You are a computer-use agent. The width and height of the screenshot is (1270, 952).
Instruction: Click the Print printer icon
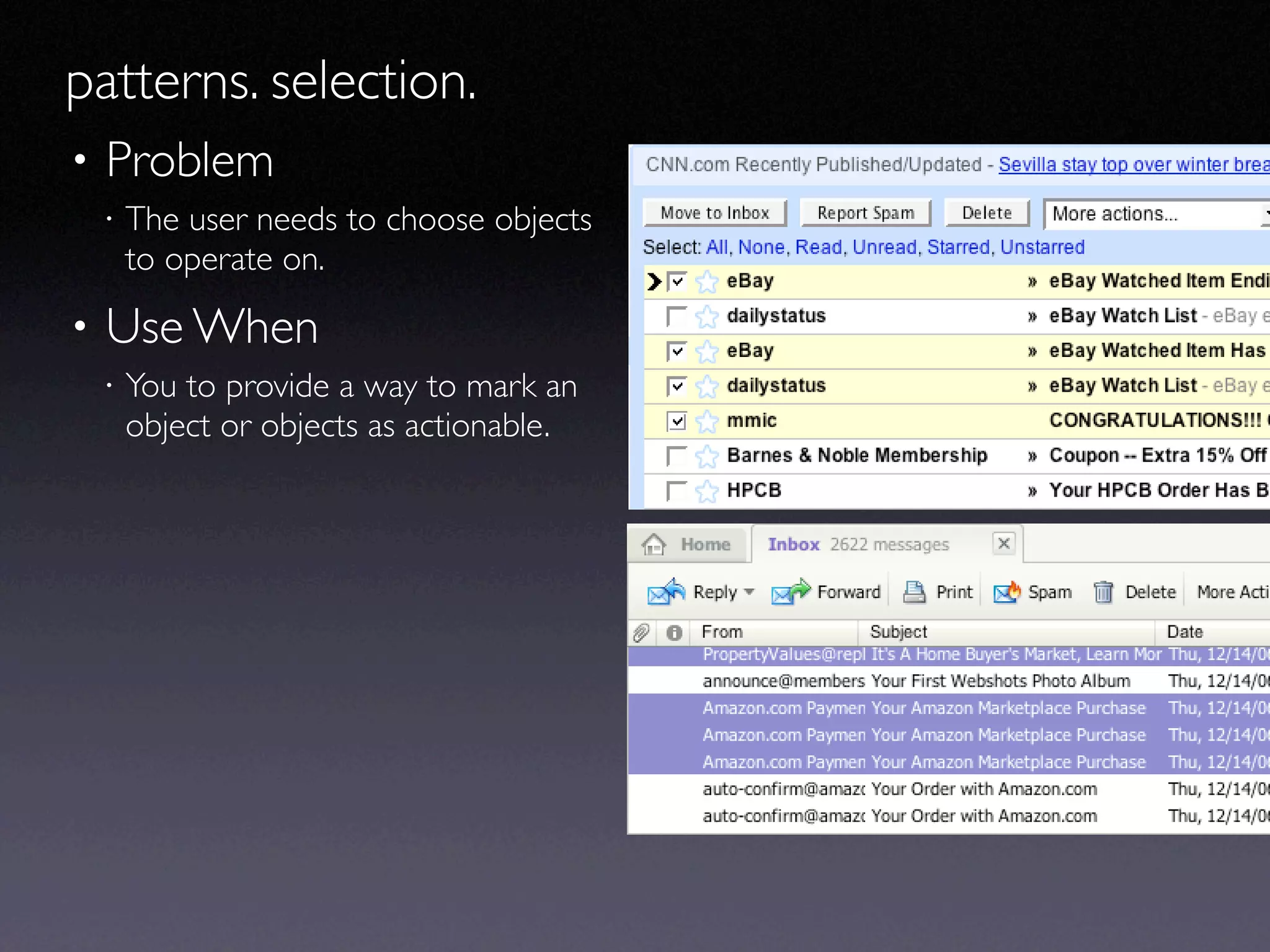coord(914,592)
